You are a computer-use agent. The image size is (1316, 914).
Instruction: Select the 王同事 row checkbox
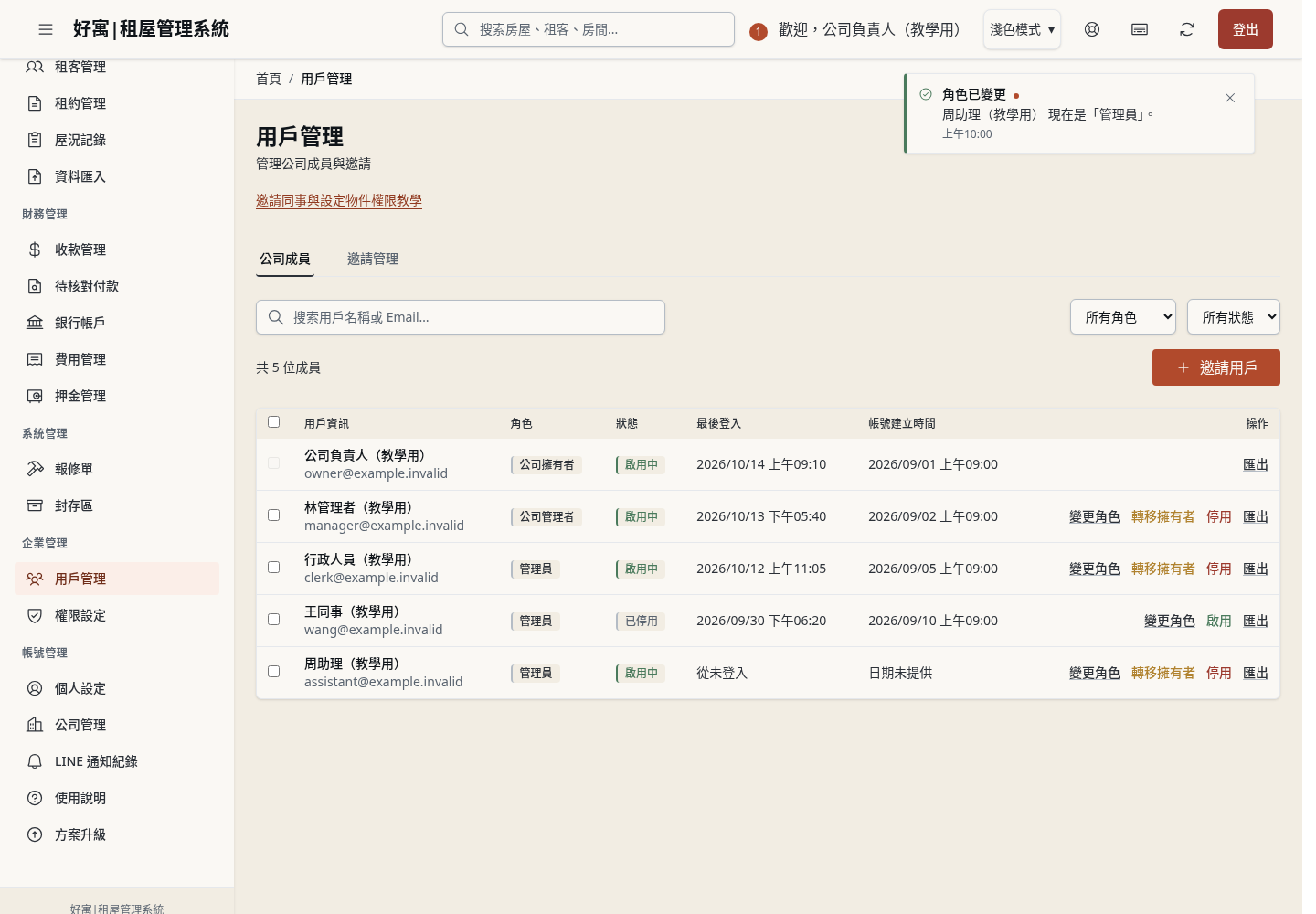pyautogui.click(x=273, y=619)
